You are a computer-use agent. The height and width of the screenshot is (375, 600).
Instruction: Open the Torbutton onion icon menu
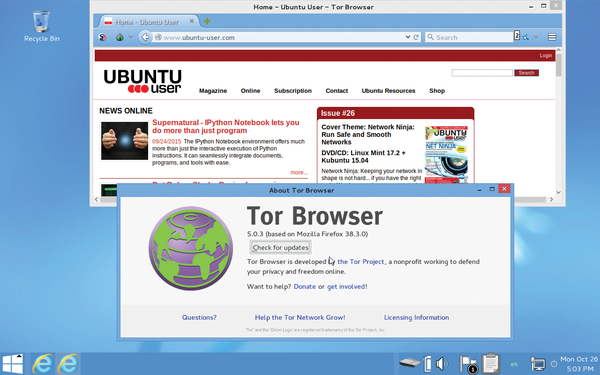[120, 37]
